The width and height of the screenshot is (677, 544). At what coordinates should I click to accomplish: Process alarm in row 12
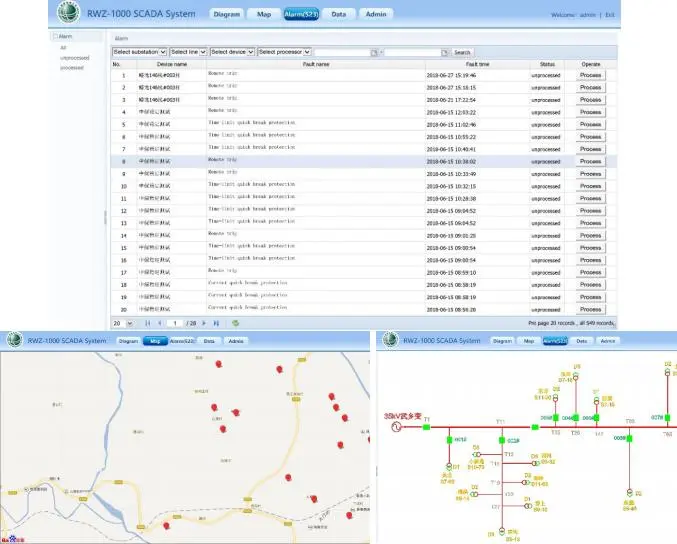point(590,211)
